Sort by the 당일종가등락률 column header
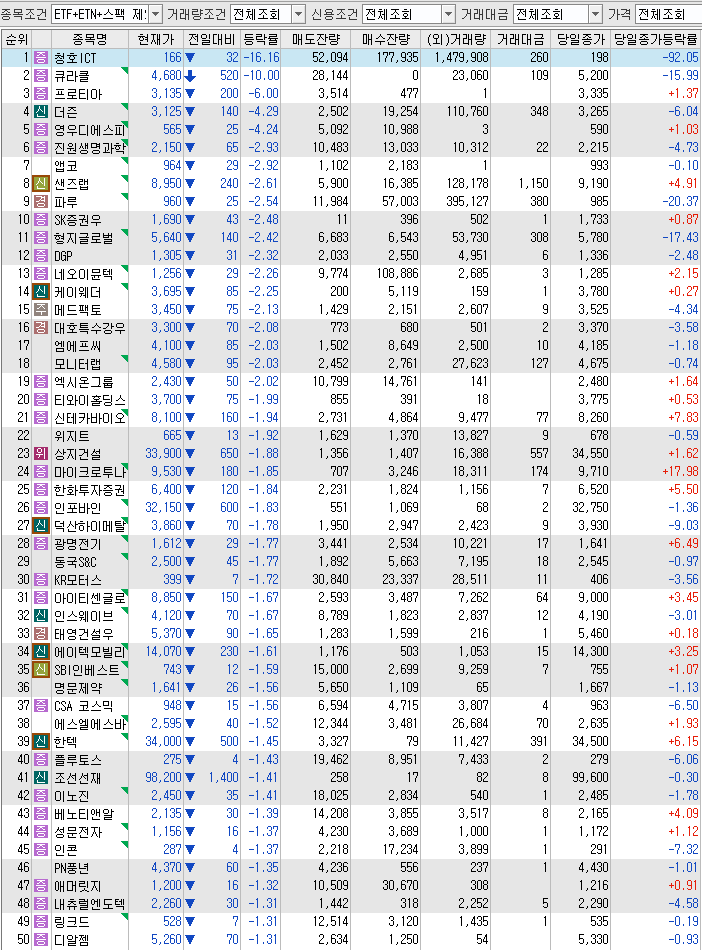The width and height of the screenshot is (702, 950). click(655, 39)
